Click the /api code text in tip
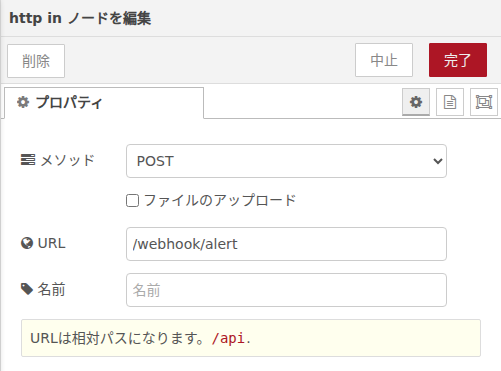501x371 pixels. (228, 338)
